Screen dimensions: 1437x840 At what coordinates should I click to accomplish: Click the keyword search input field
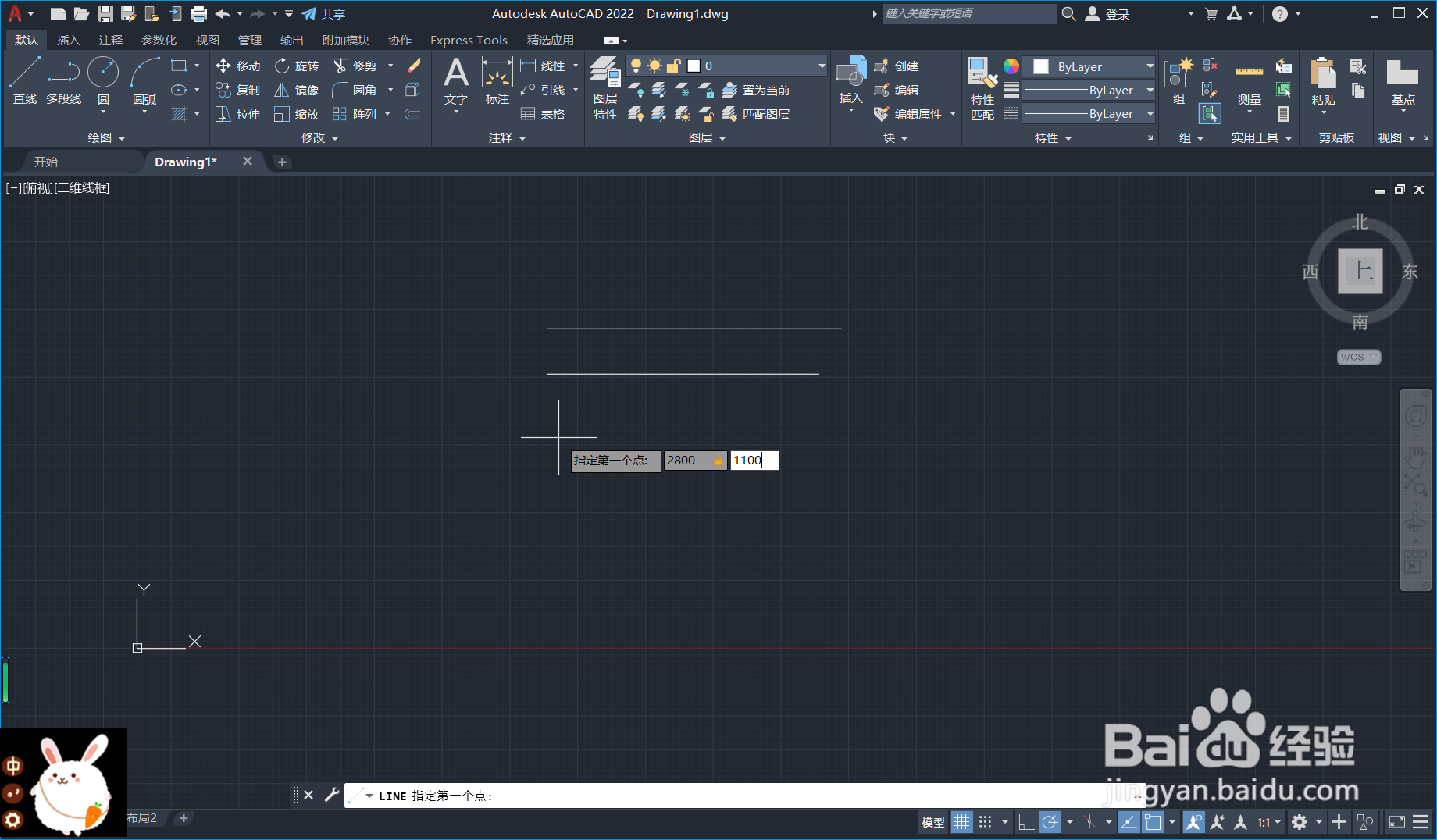[x=969, y=13]
